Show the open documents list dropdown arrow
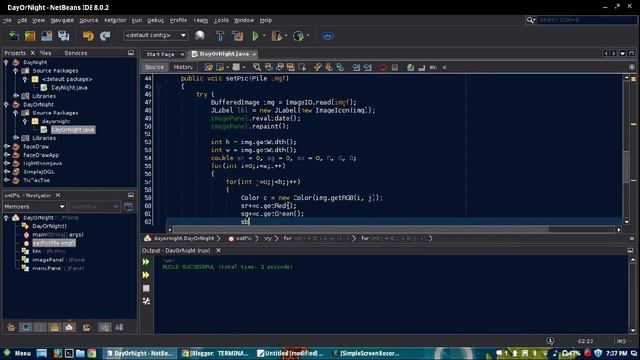 pos(623,53)
